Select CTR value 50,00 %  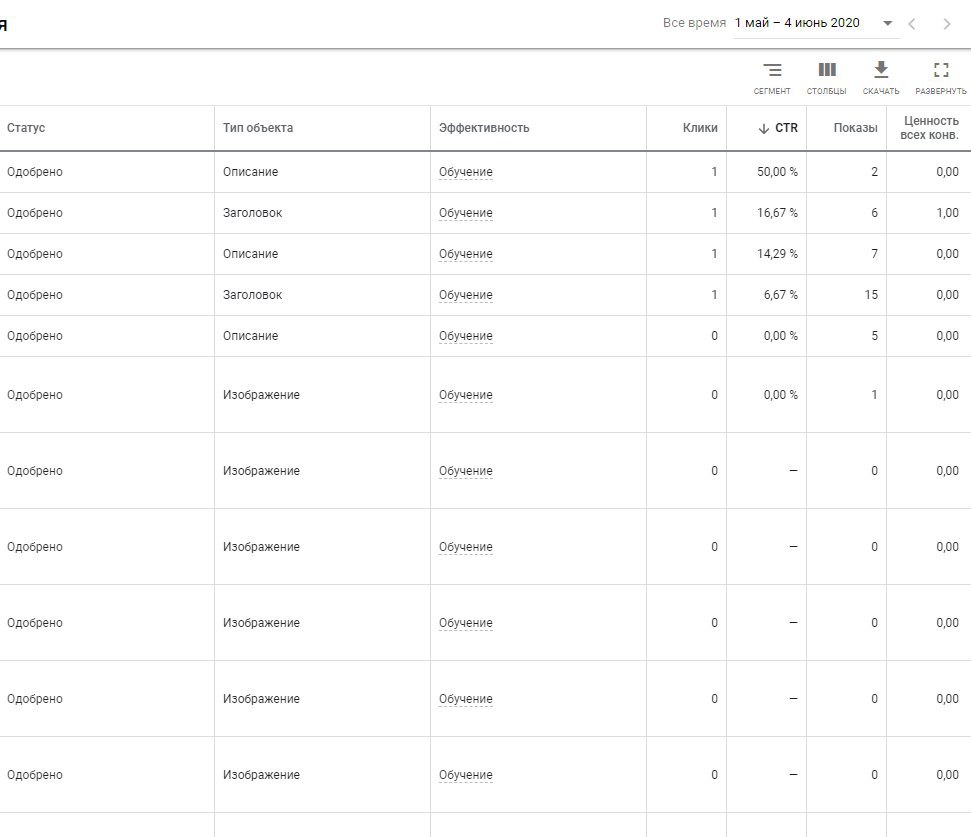pyautogui.click(x=777, y=171)
